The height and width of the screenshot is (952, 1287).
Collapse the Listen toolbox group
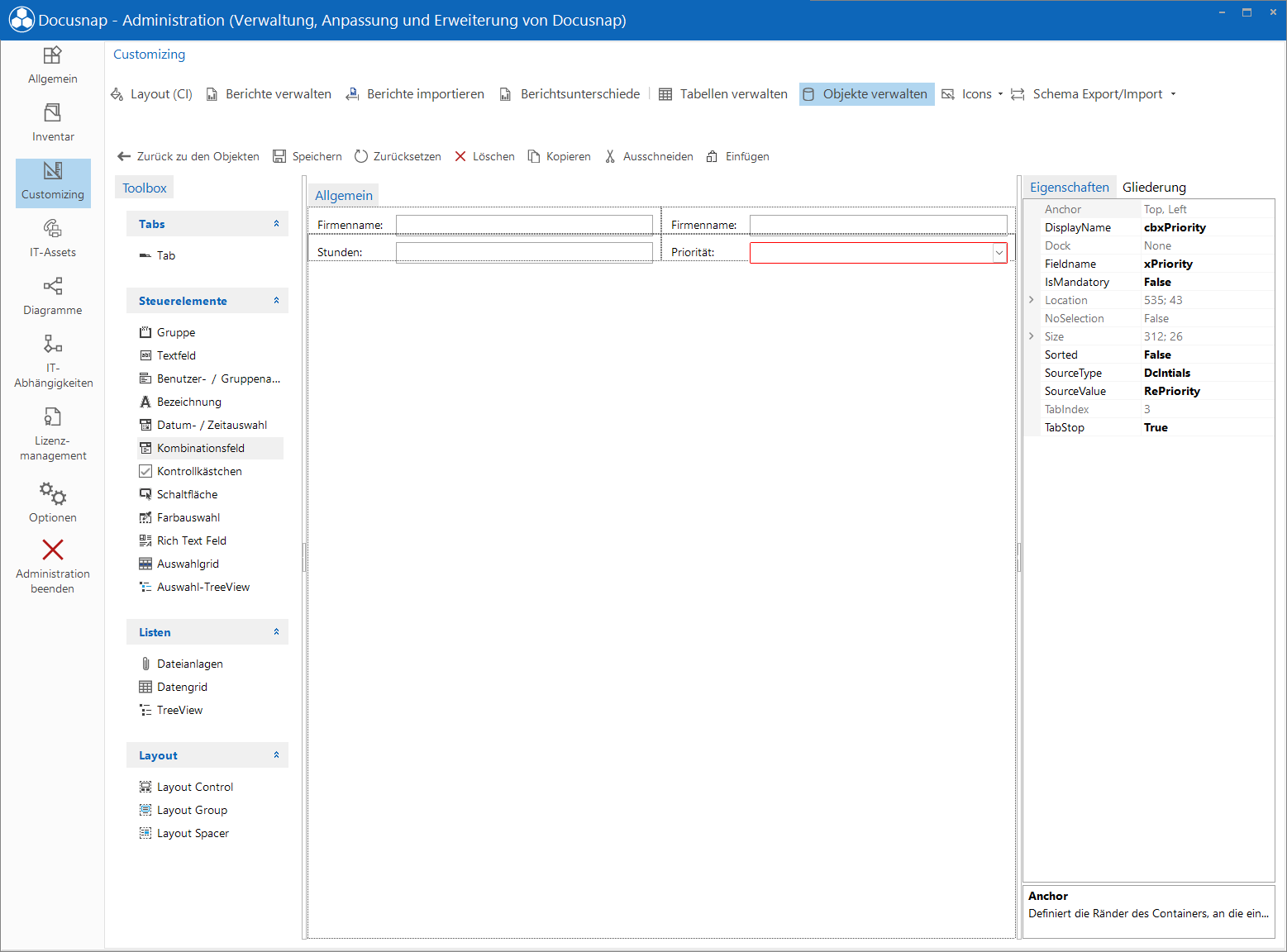click(x=276, y=632)
